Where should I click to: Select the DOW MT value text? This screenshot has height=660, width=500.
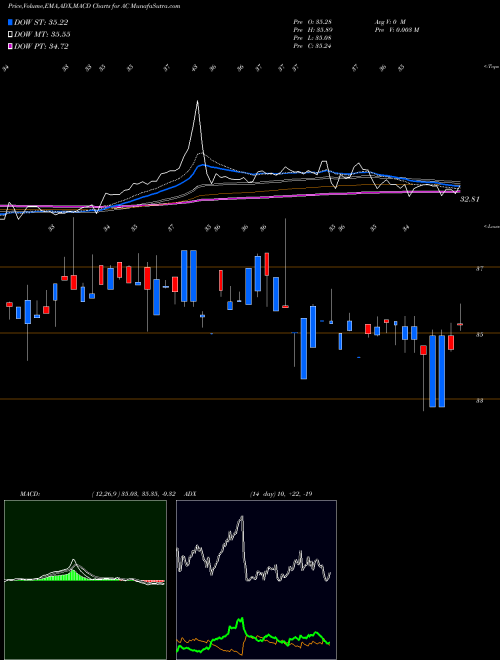(x=60, y=35)
